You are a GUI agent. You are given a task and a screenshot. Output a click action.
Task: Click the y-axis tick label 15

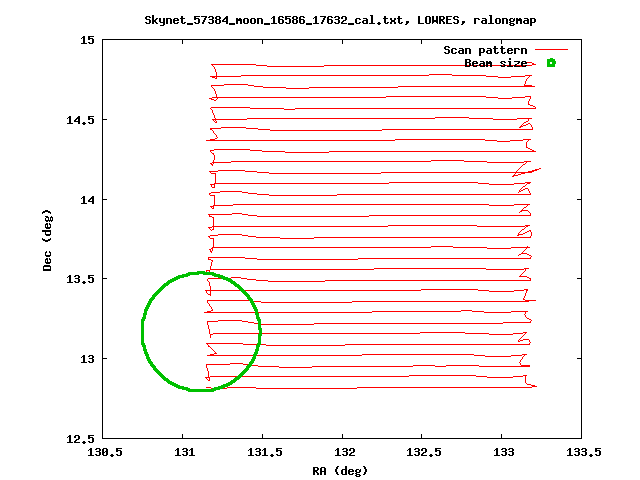[x=87, y=40]
